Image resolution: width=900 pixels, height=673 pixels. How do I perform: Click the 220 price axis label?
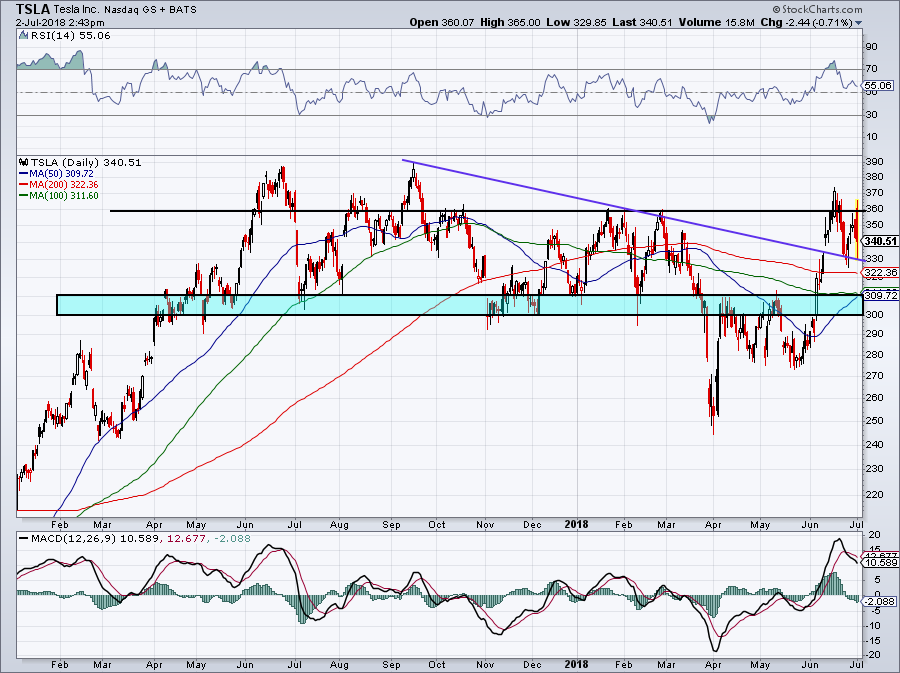click(x=874, y=495)
